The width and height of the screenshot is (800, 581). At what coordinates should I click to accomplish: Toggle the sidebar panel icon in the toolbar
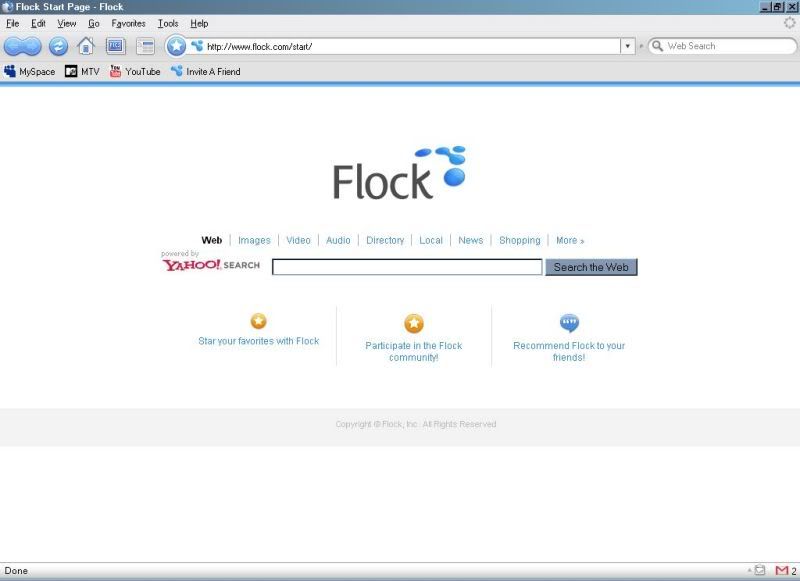coord(145,46)
